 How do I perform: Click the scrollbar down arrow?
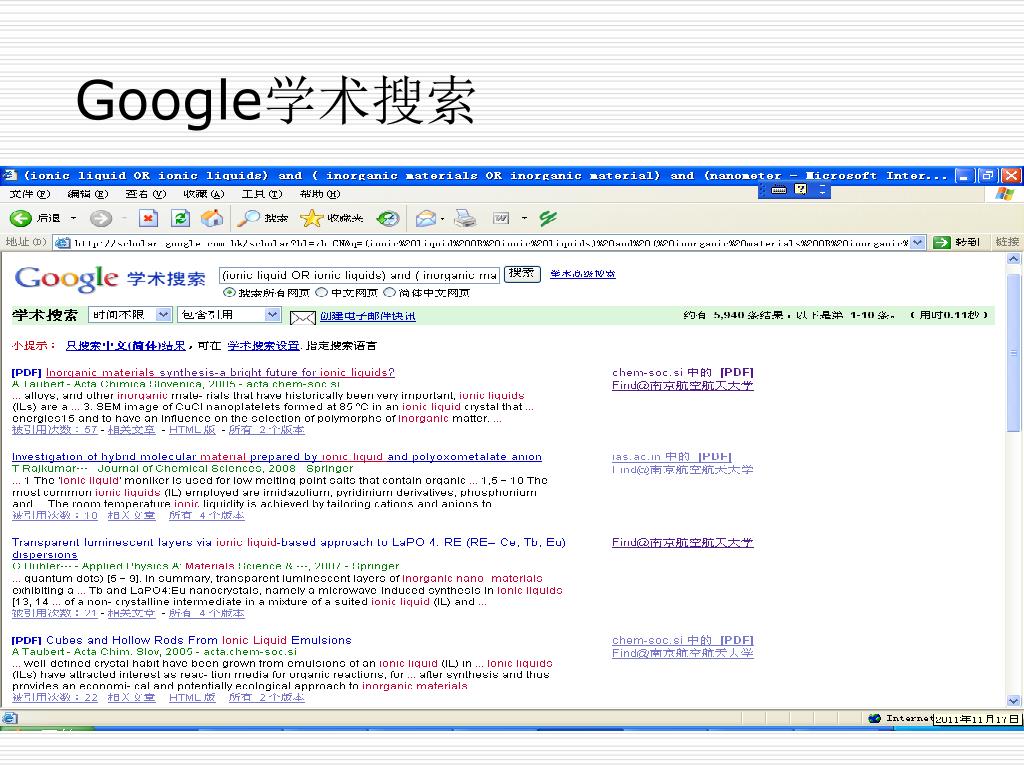pyautogui.click(x=1013, y=701)
